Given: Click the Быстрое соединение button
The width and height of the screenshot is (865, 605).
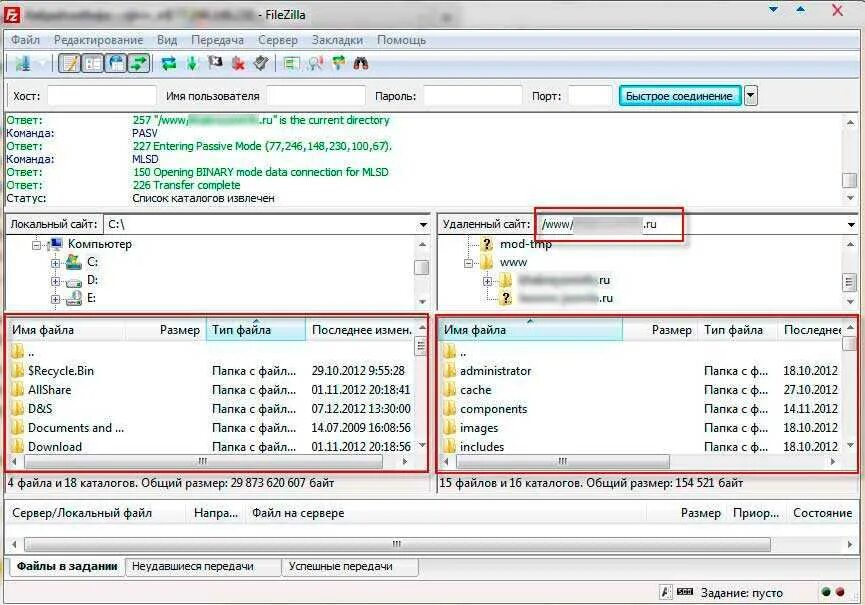Looking at the screenshot, I should pyautogui.click(x=682, y=94).
